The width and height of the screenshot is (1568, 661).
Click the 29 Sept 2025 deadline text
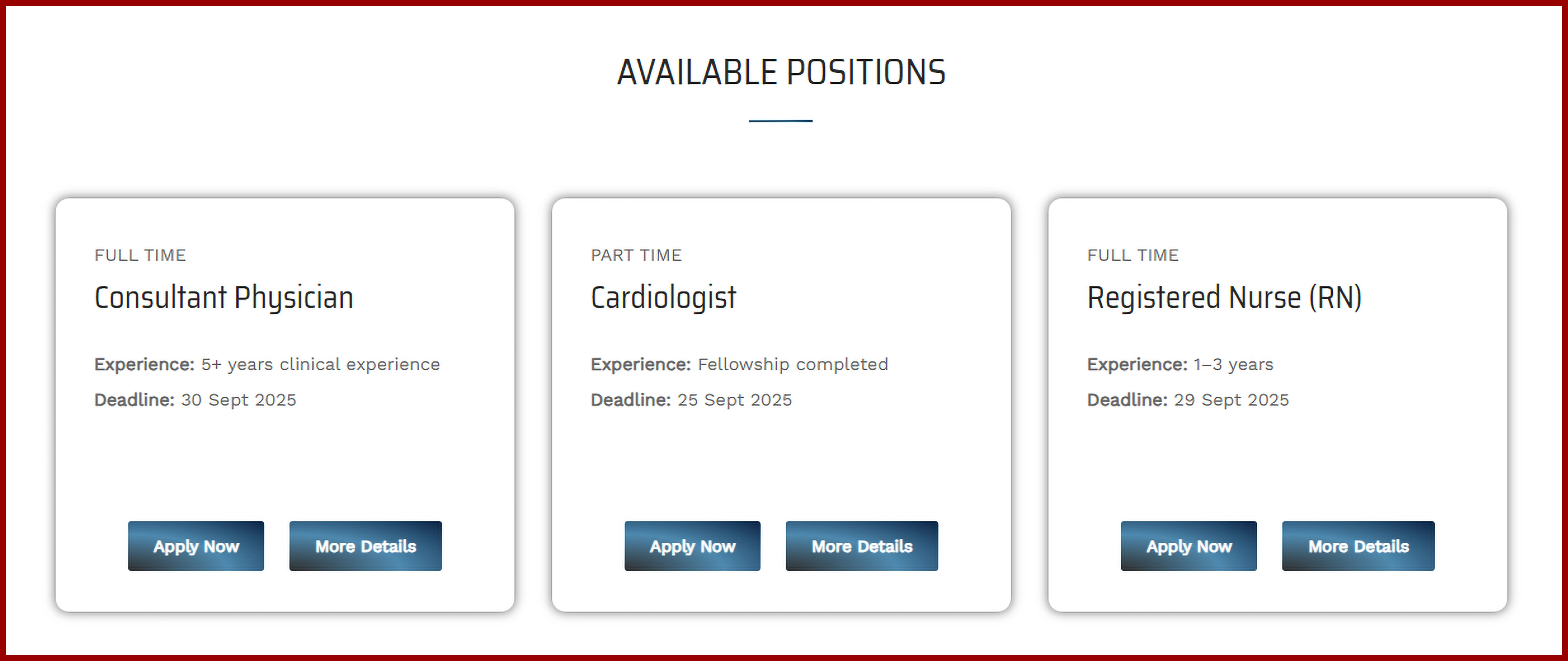(1231, 400)
